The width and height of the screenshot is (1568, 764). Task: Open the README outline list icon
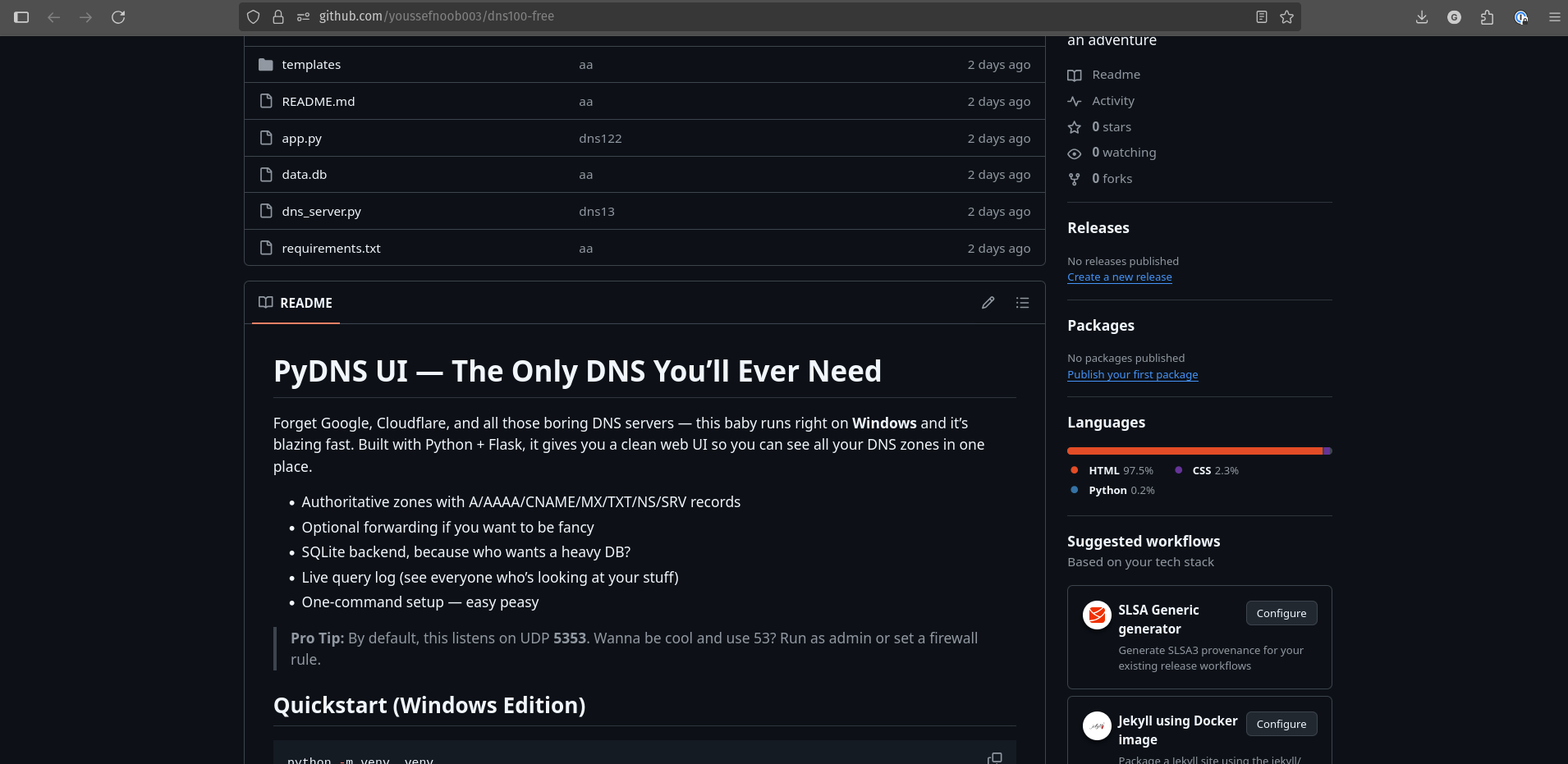[x=1022, y=303]
